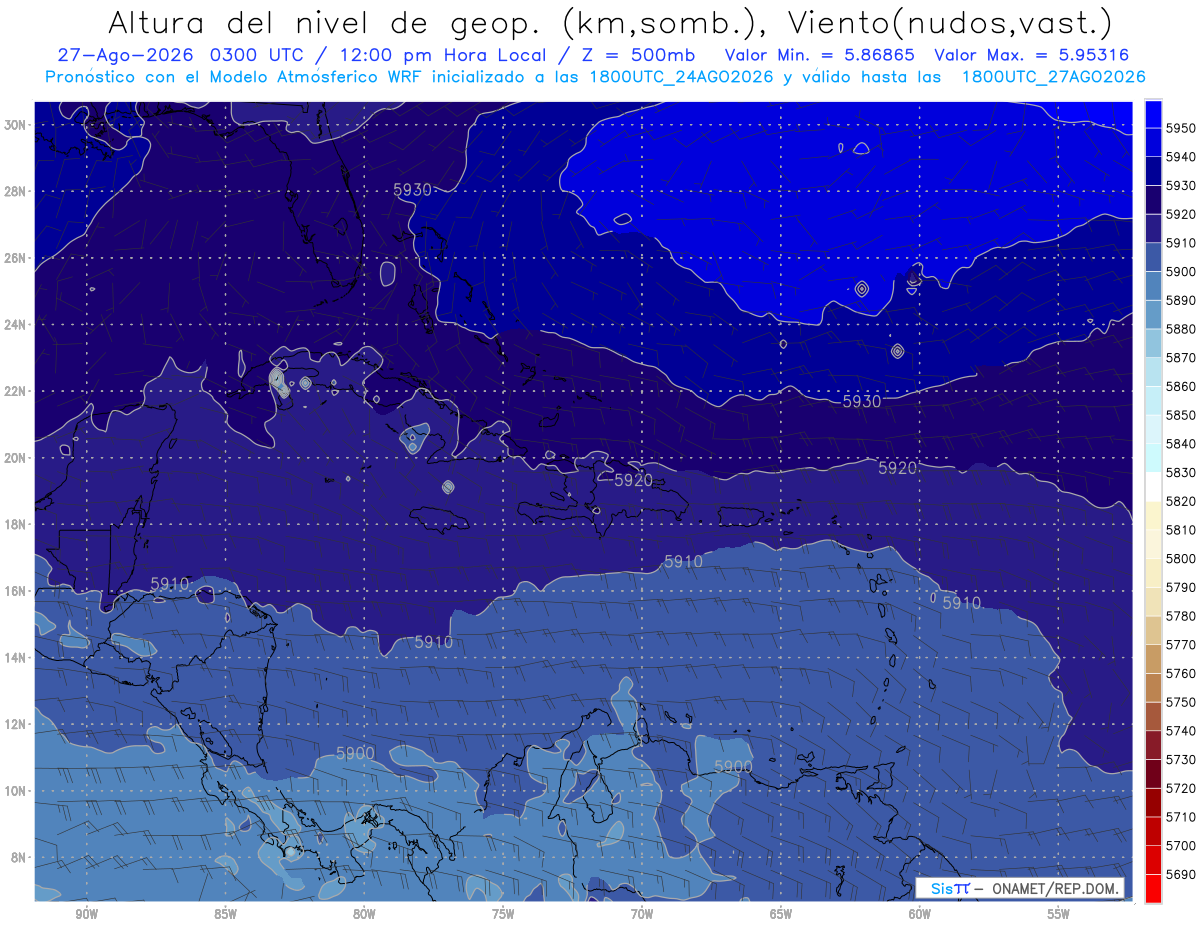1200x927 pixels.
Task: Click the chart title 'Altura del nivel de geop.'
Action: pyautogui.click(x=324, y=23)
